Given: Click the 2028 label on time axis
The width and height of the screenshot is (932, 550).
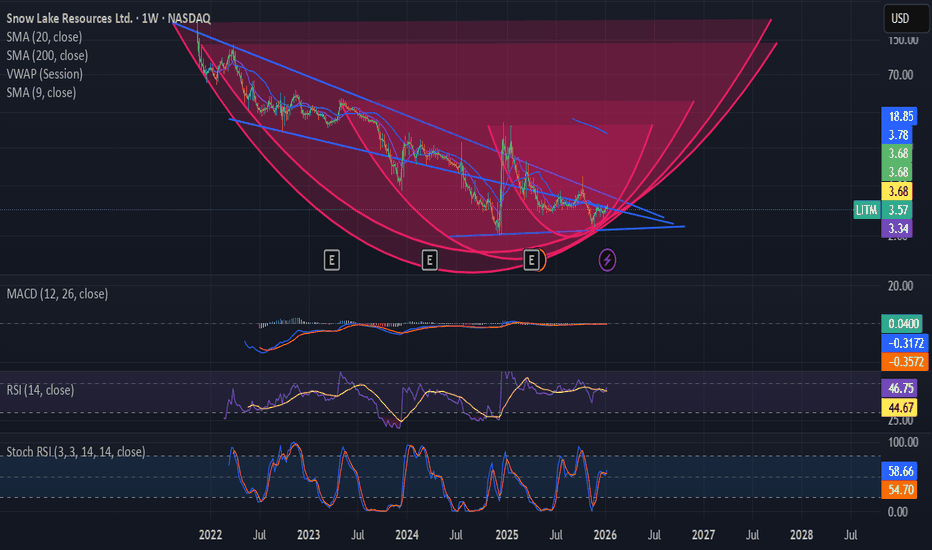Looking at the screenshot, I should [801, 535].
